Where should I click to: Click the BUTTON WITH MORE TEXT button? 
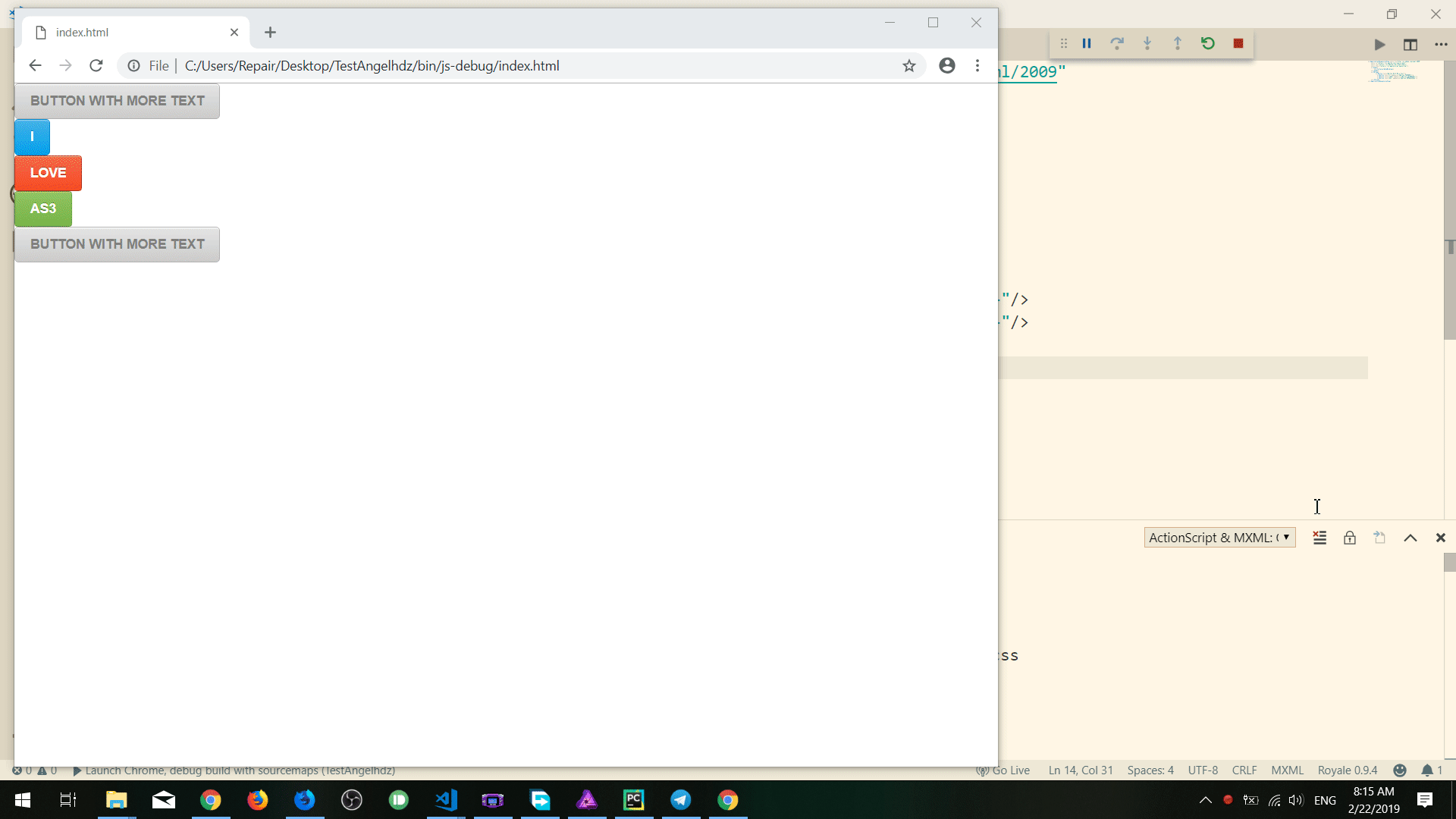pyautogui.click(x=116, y=100)
